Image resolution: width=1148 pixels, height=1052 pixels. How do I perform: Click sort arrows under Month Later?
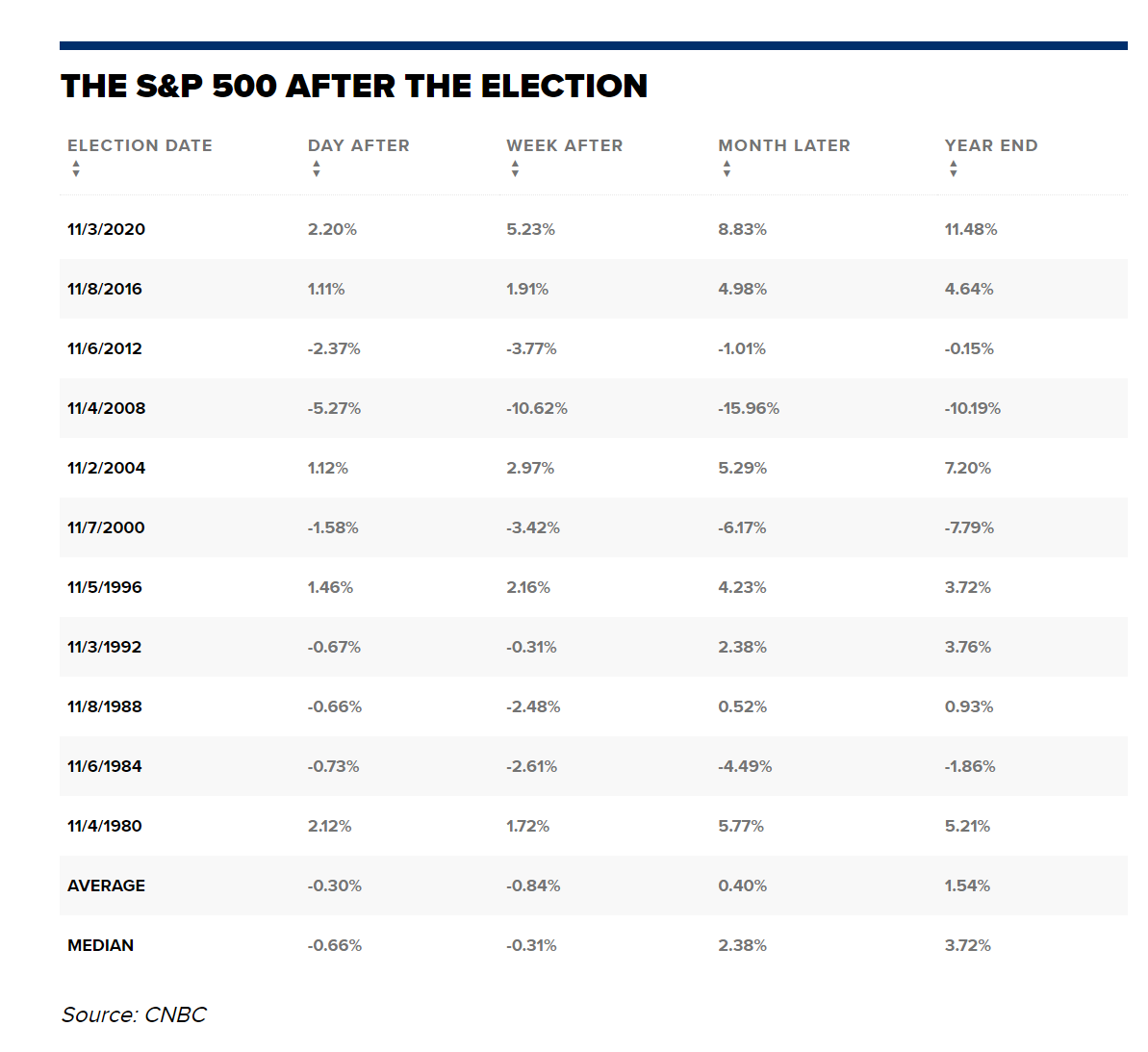(727, 168)
